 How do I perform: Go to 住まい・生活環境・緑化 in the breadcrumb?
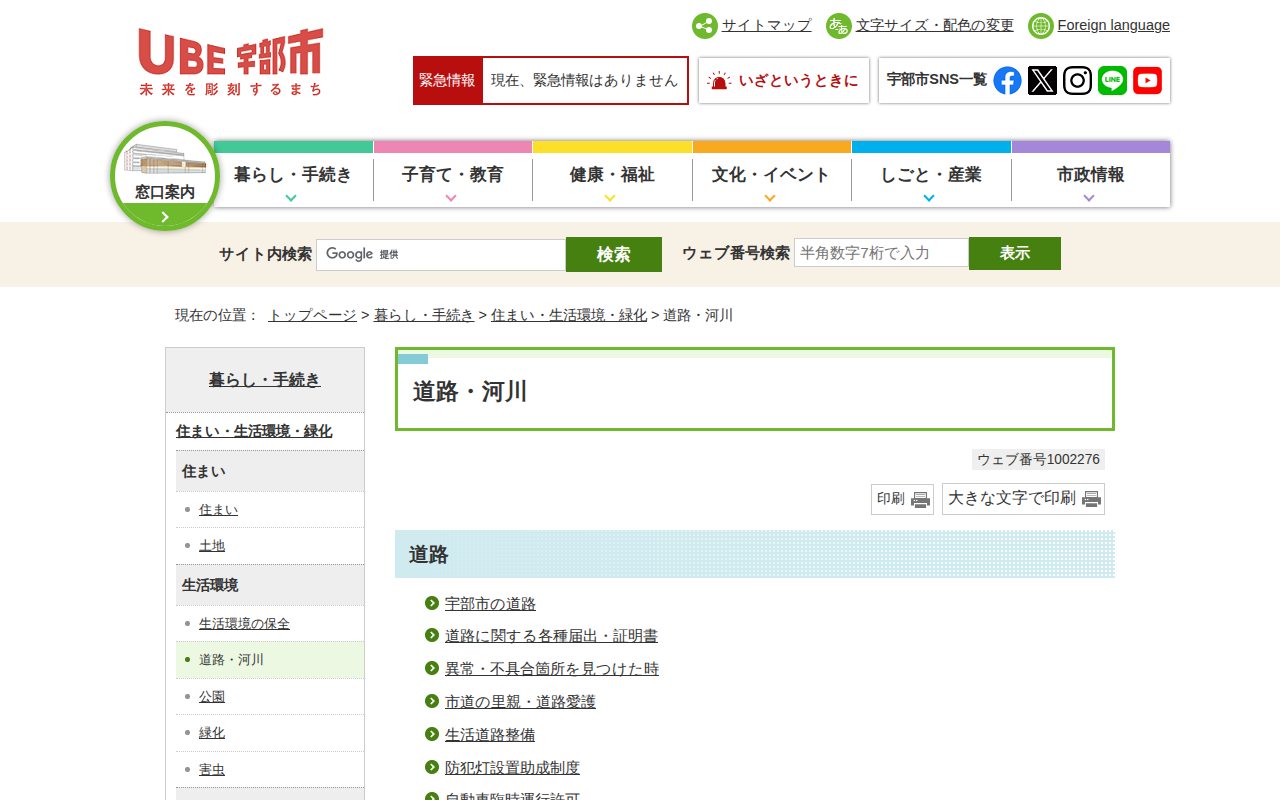tap(569, 315)
